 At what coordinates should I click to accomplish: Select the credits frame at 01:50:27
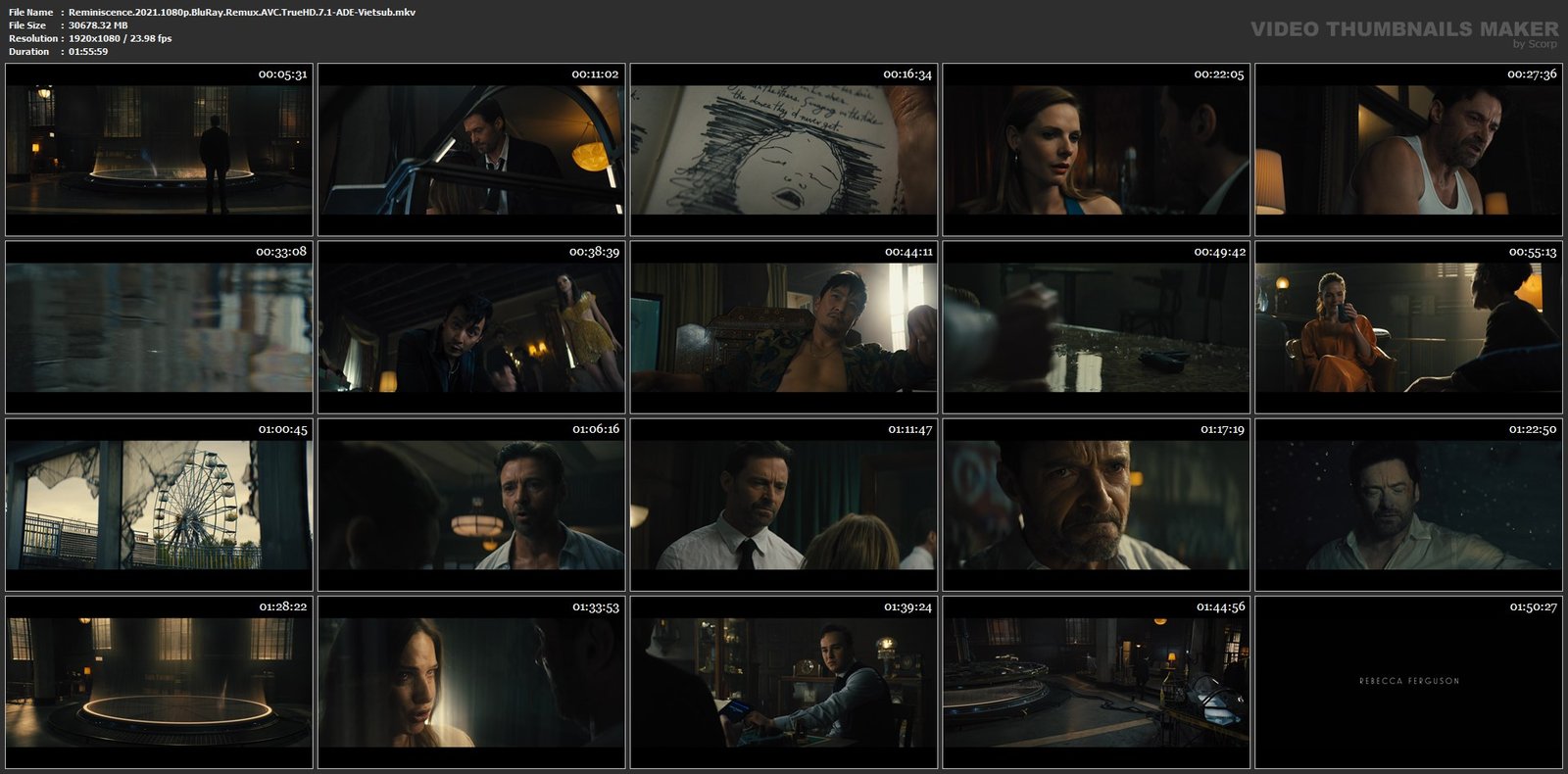click(1409, 682)
